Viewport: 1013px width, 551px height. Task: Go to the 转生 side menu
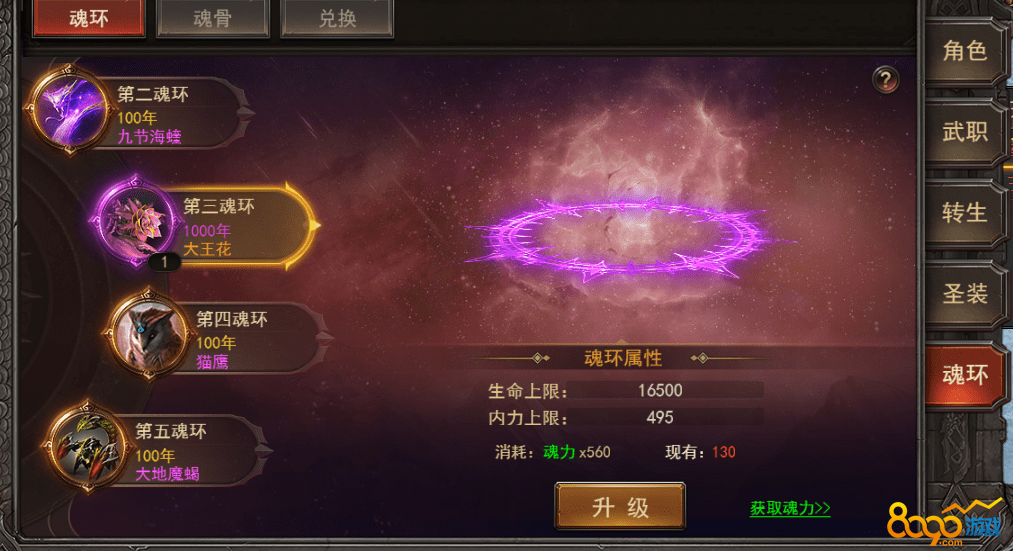point(965,213)
